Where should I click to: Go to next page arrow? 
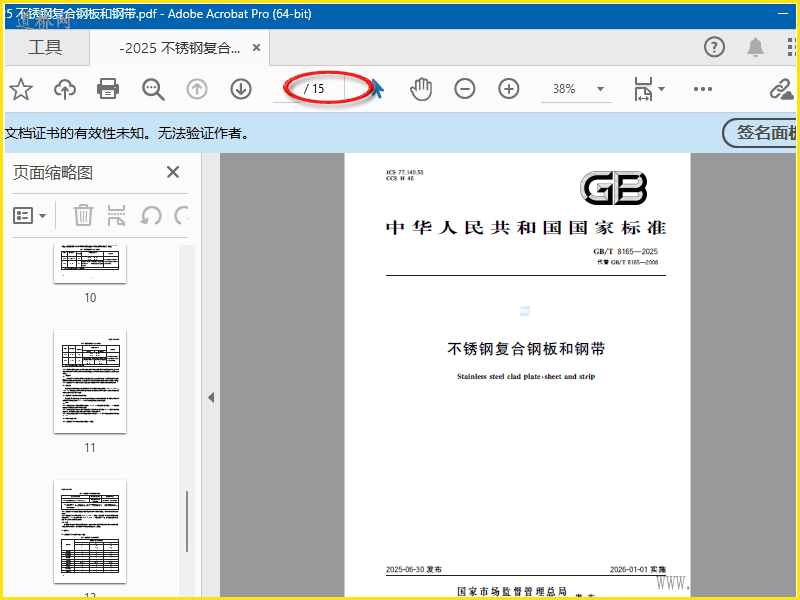pyautogui.click(x=241, y=89)
